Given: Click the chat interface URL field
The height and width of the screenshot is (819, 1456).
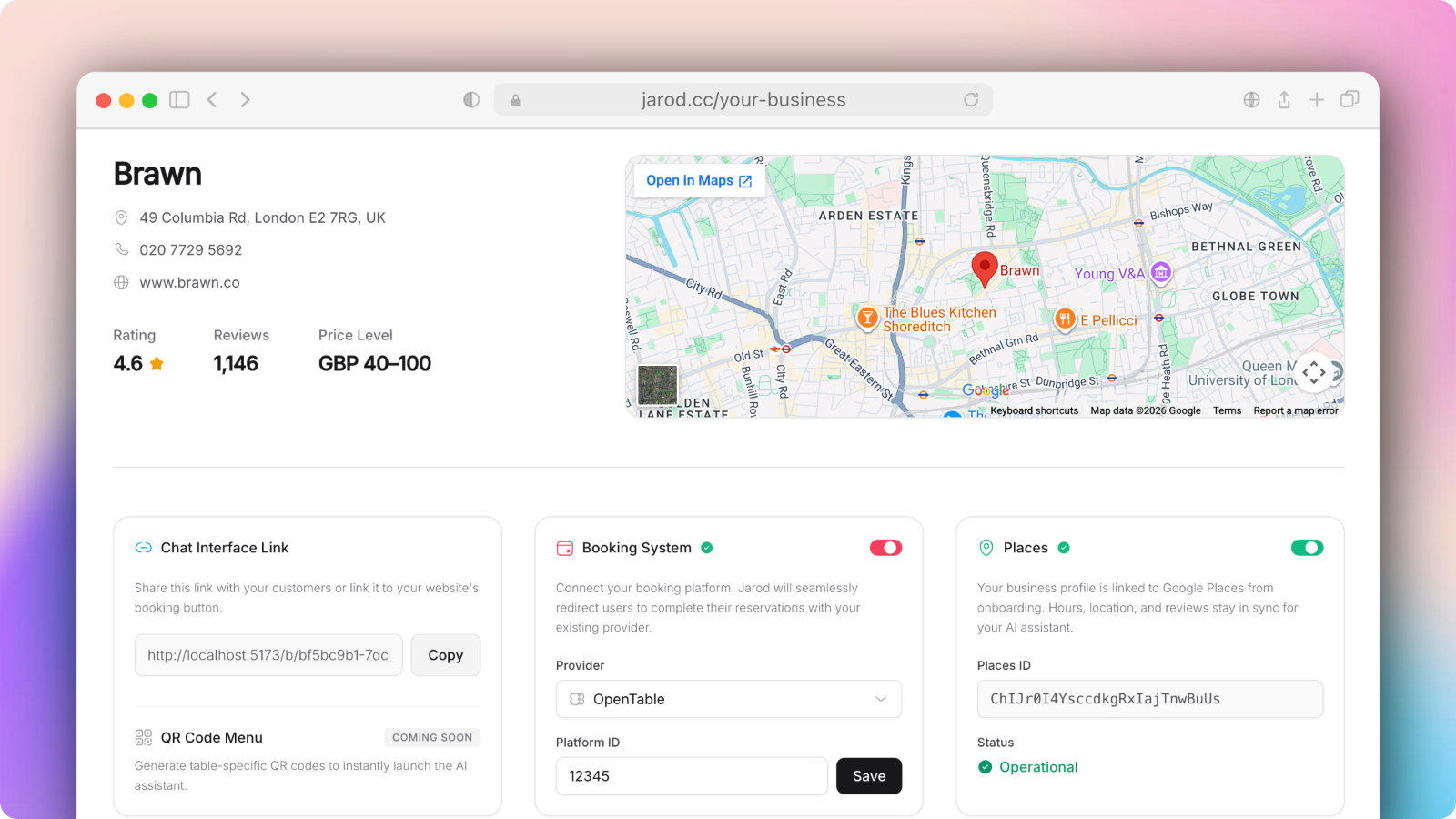Looking at the screenshot, I should click(x=268, y=655).
